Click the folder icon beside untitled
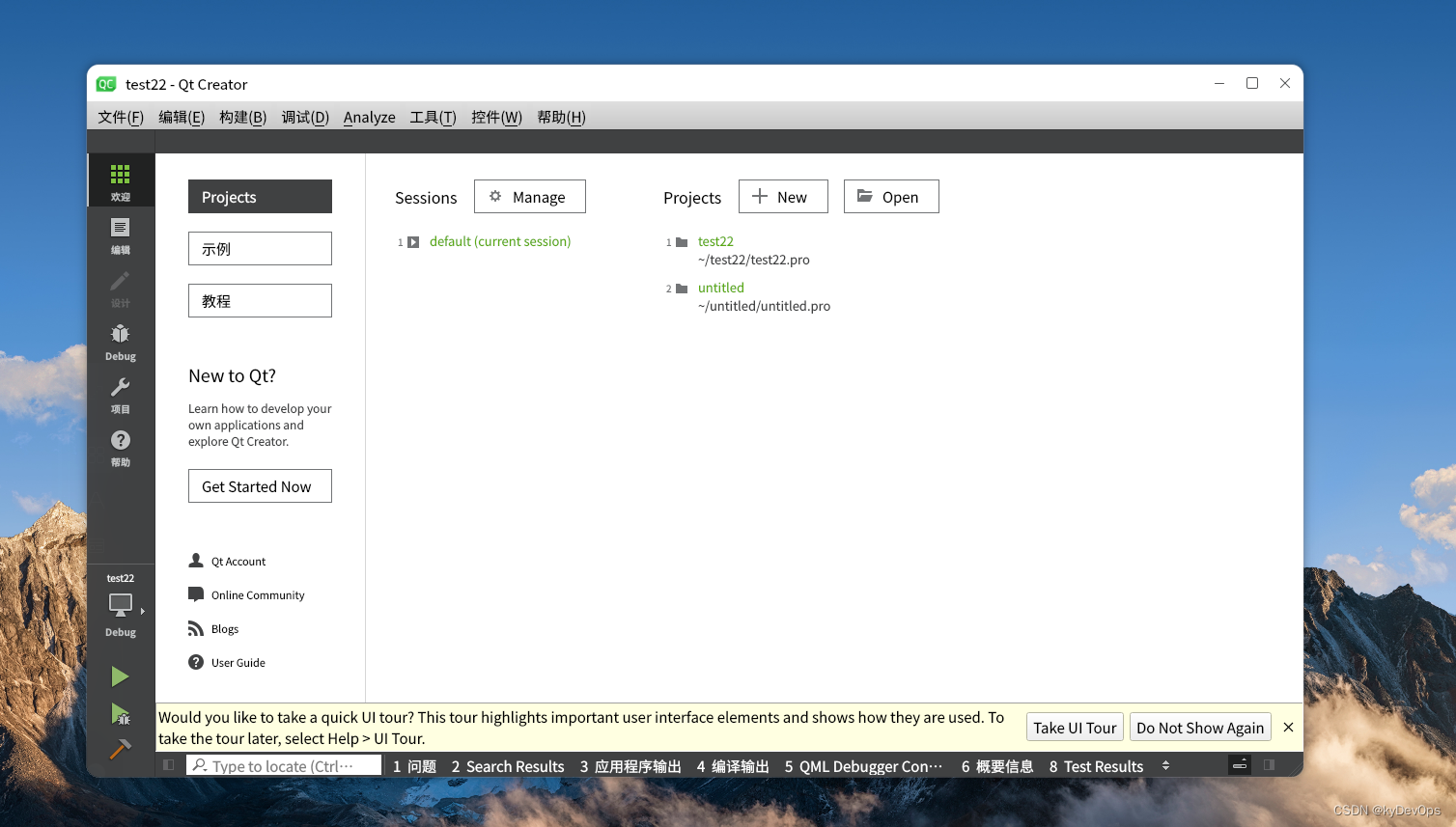The height and width of the screenshot is (827, 1456). [682, 289]
